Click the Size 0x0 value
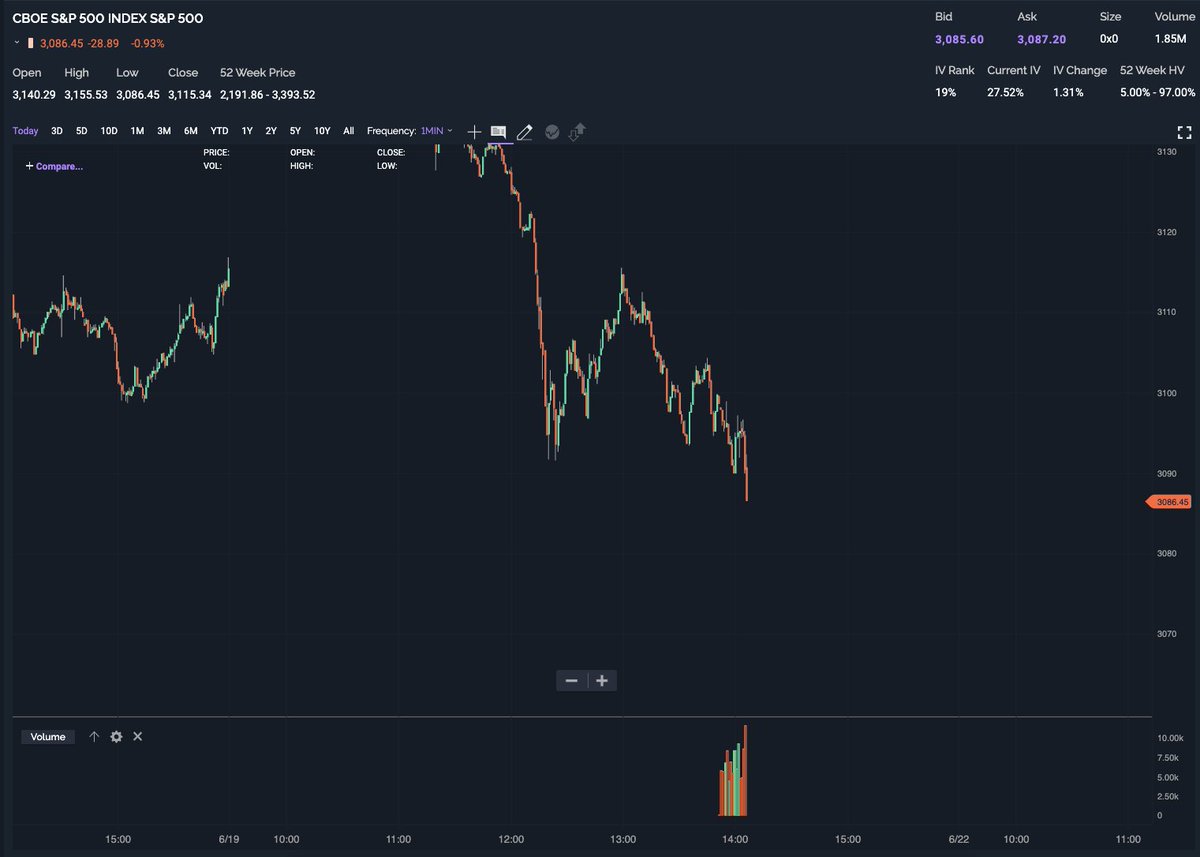Image resolution: width=1200 pixels, height=857 pixels. [x=1110, y=39]
